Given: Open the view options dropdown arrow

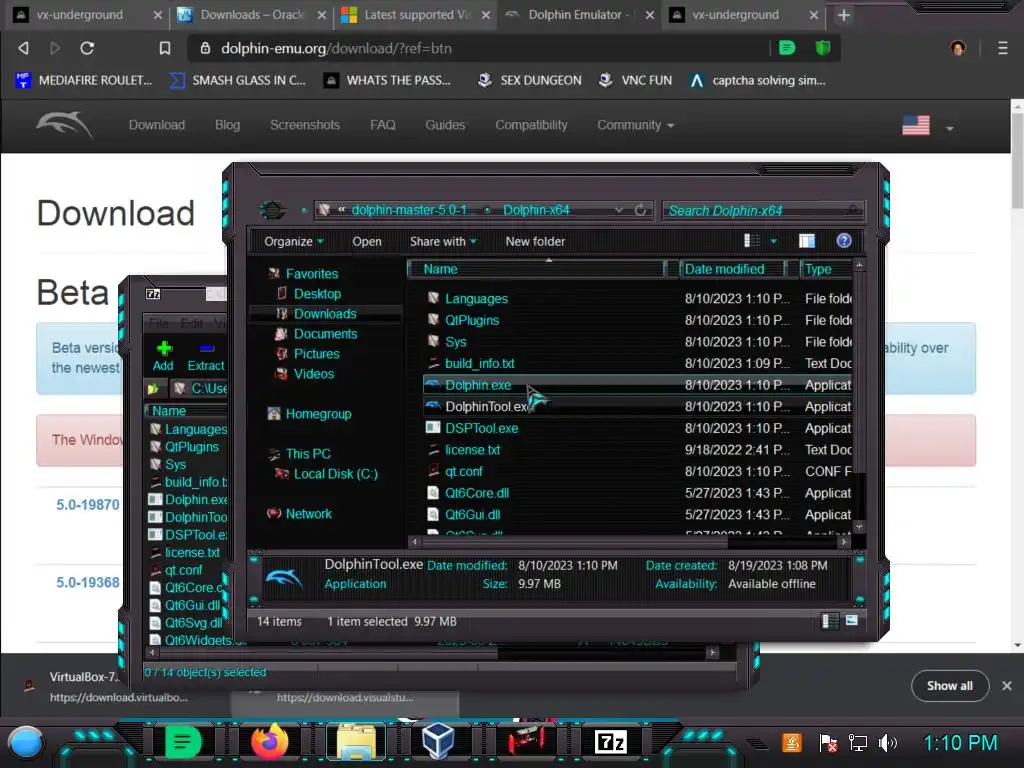Looking at the screenshot, I should 774,242.
